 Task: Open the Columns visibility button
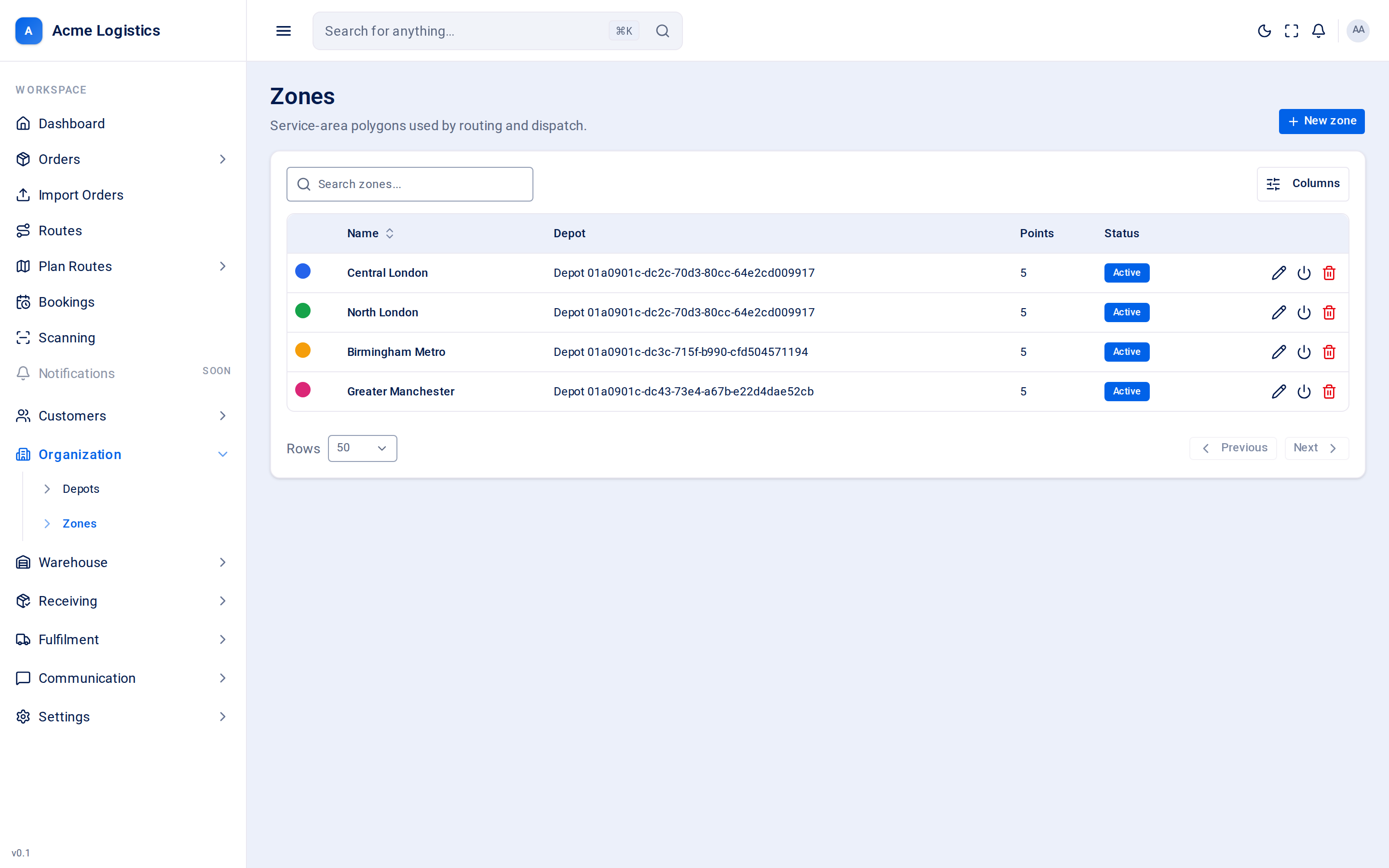pyautogui.click(x=1302, y=184)
